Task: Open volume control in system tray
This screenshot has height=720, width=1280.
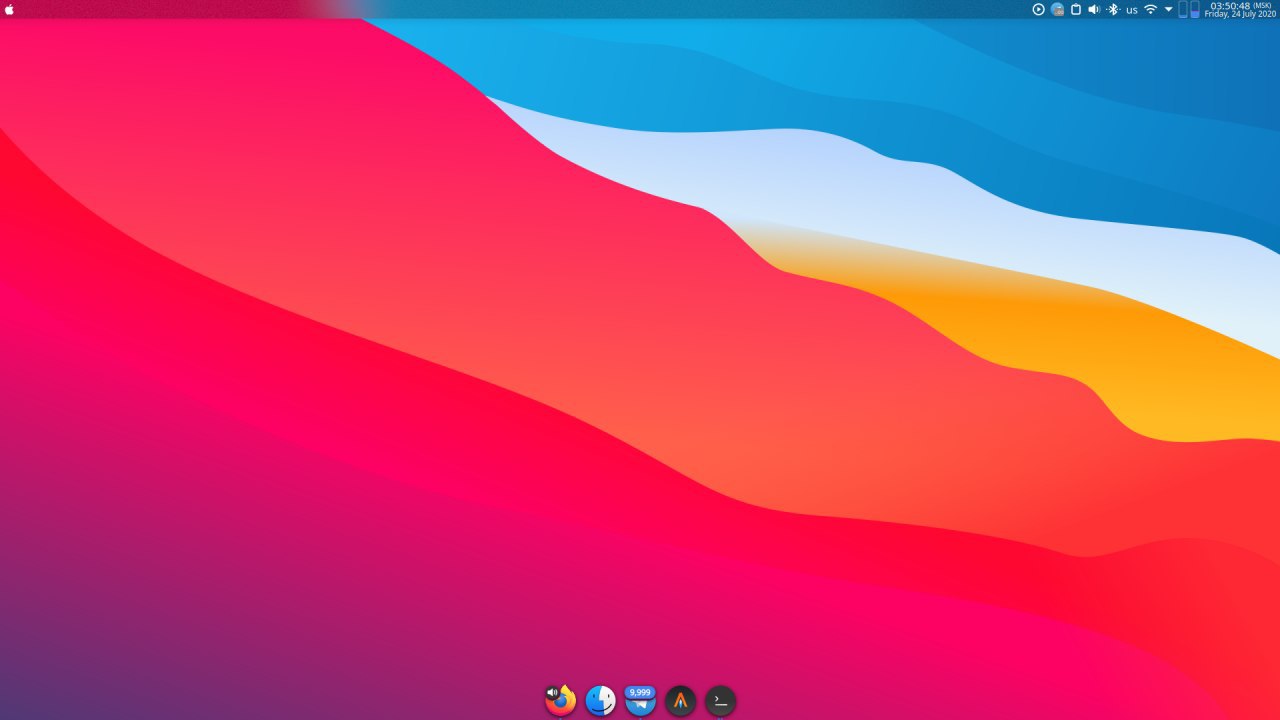Action: click(1094, 9)
